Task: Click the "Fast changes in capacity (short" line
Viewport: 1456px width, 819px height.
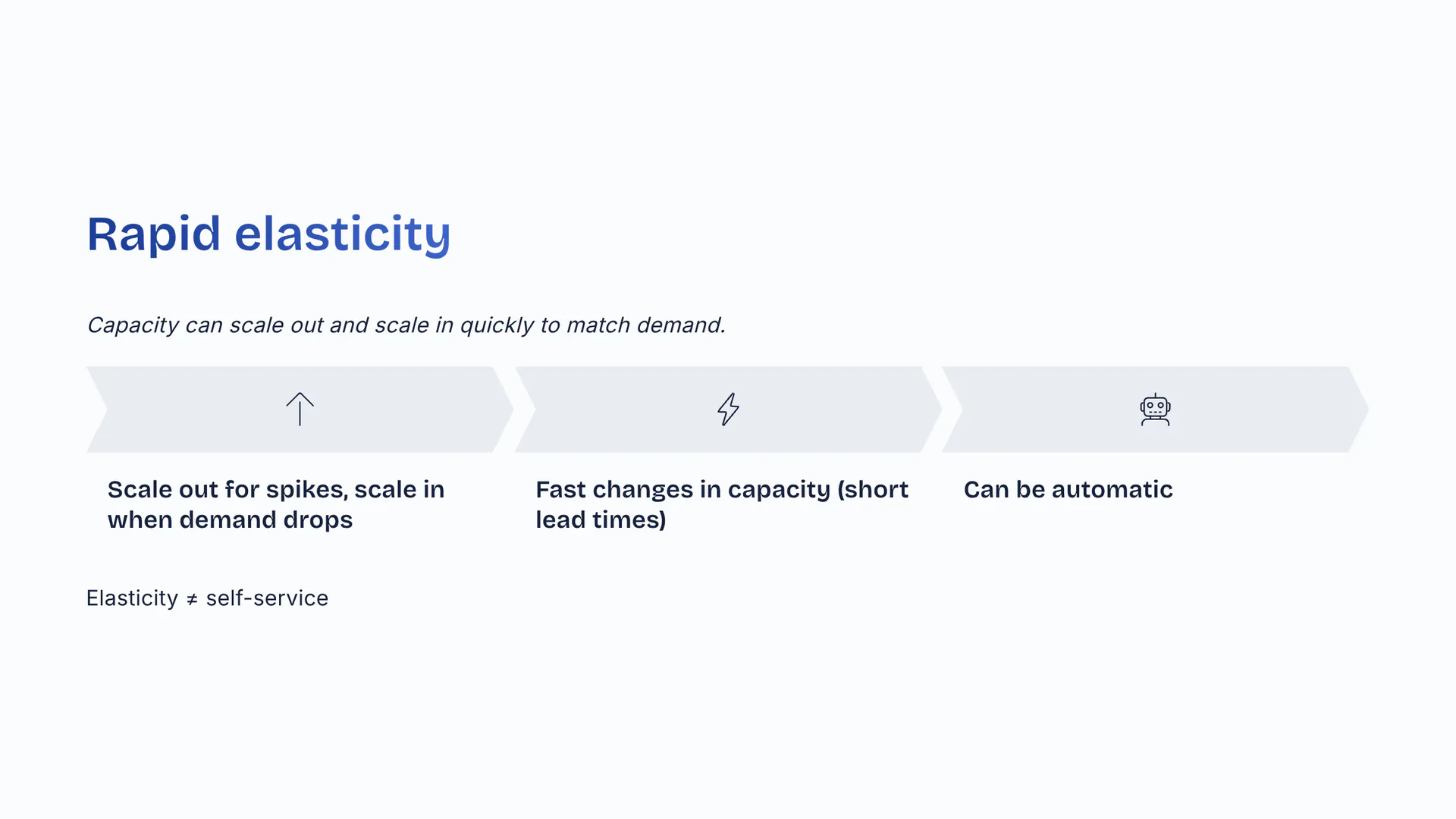Action: (x=721, y=490)
